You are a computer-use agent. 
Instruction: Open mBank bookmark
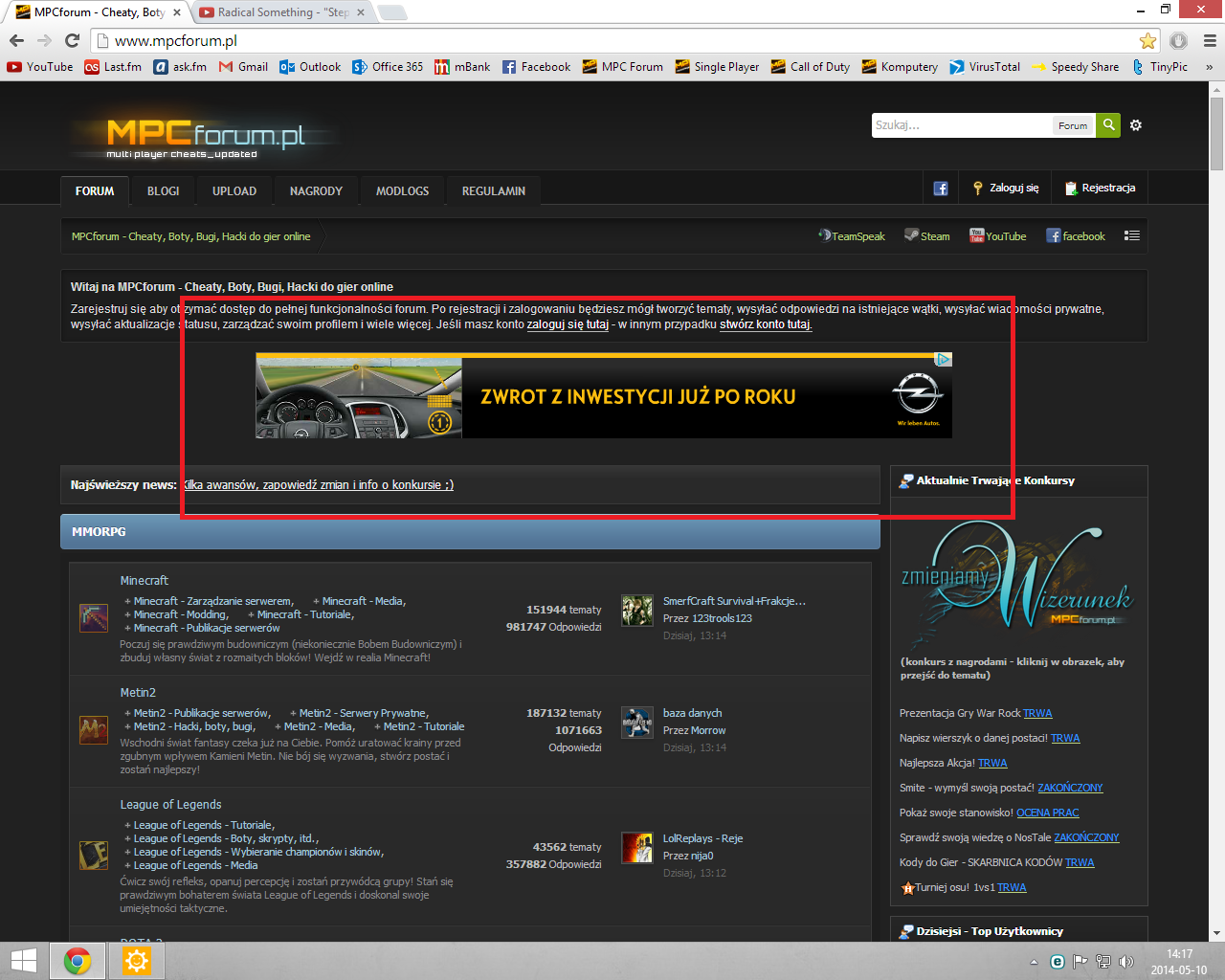[462, 67]
